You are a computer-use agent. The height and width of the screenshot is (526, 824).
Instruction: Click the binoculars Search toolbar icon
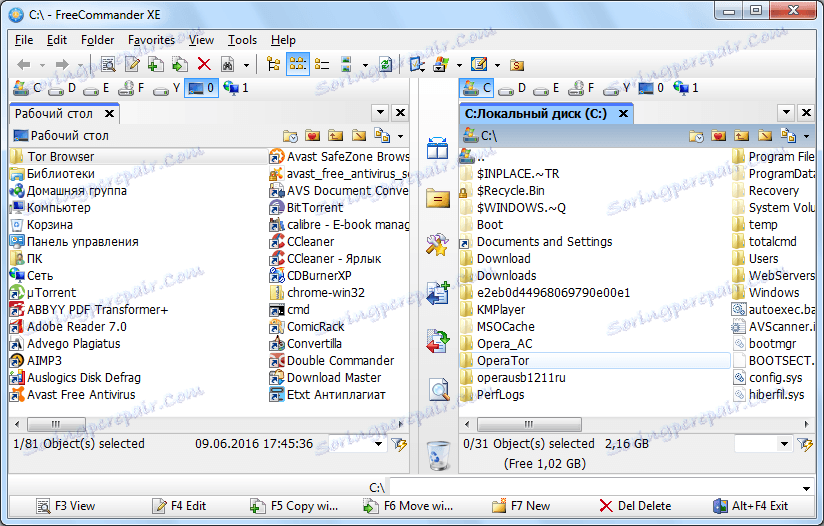228,65
